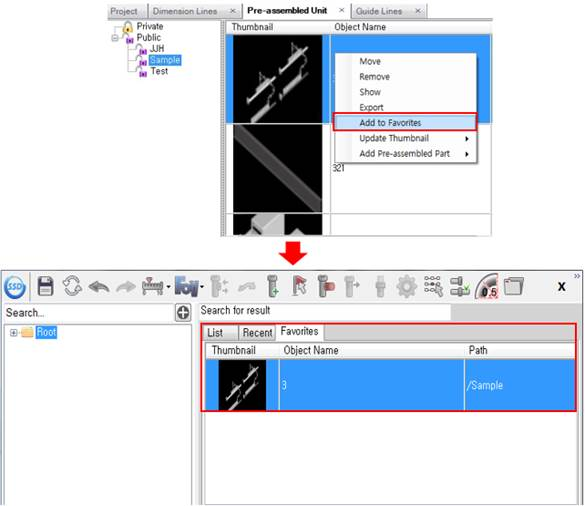The image size is (585, 506).
Task: Click the Search for result field
Action: click(325, 311)
